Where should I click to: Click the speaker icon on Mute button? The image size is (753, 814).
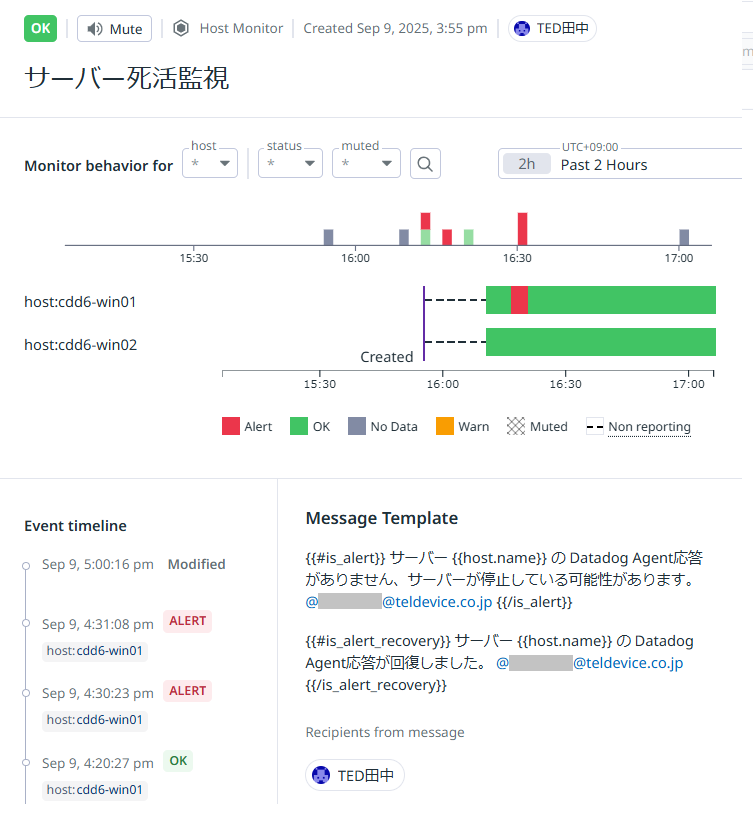coord(95,29)
